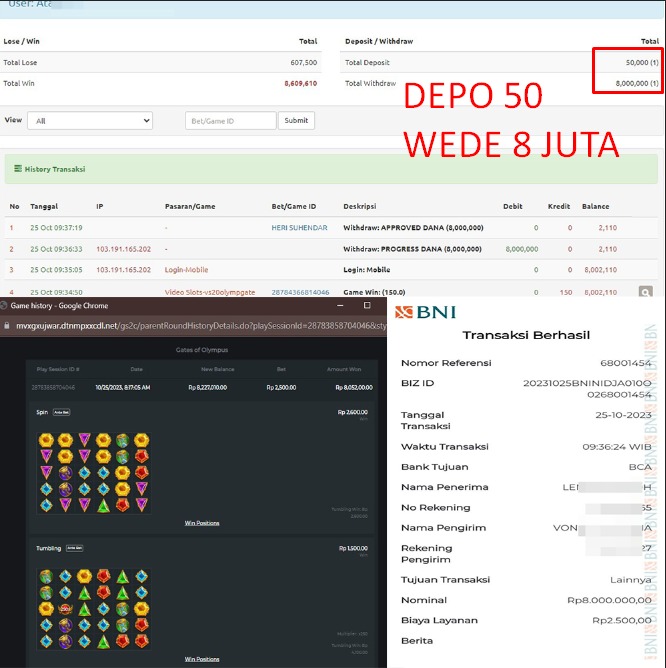Click the Game history Chrome window icon
This screenshot has height=668, width=666.
[4, 305]
